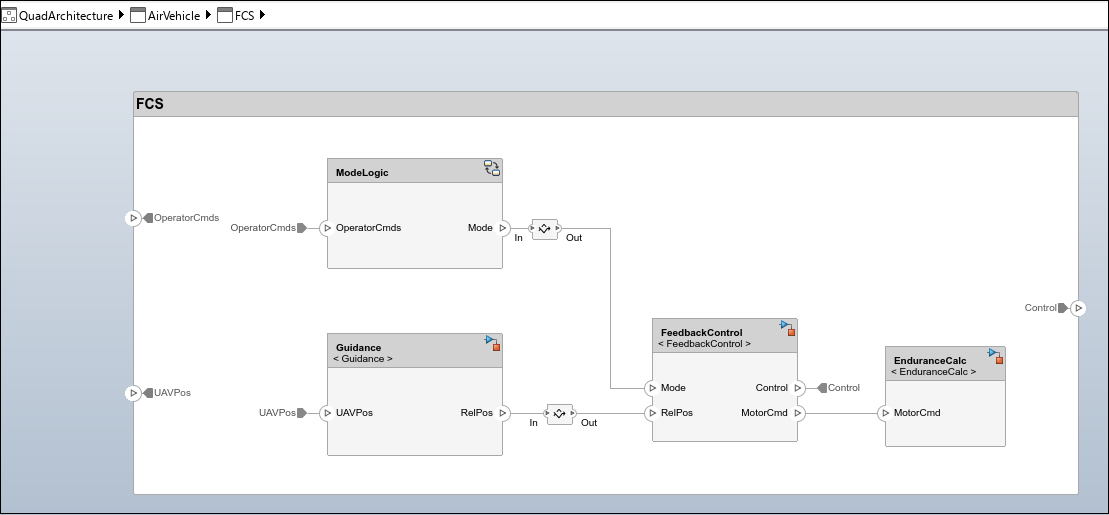This screenshot has height=515, width=1109.
Task: Select the Guidance component title
Action: coord(359,347)
